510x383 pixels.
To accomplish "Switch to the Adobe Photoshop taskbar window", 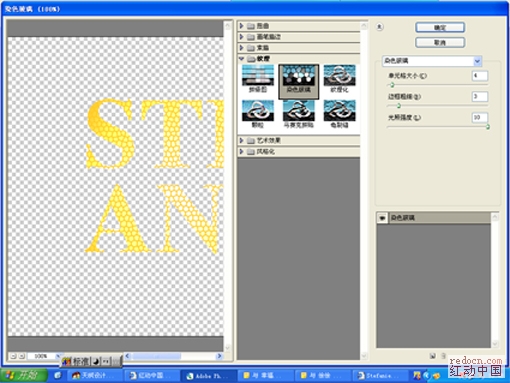I will pos(210,376).
